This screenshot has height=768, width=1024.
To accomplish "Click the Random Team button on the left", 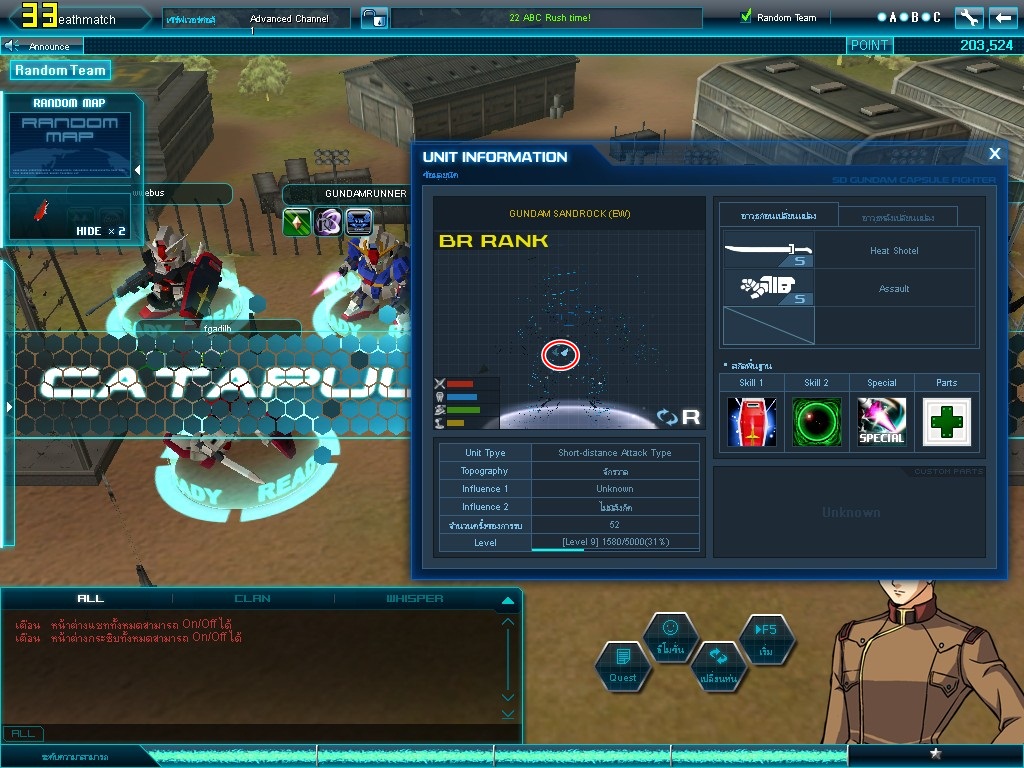I will pyautogui.click(x=60, y=70).
